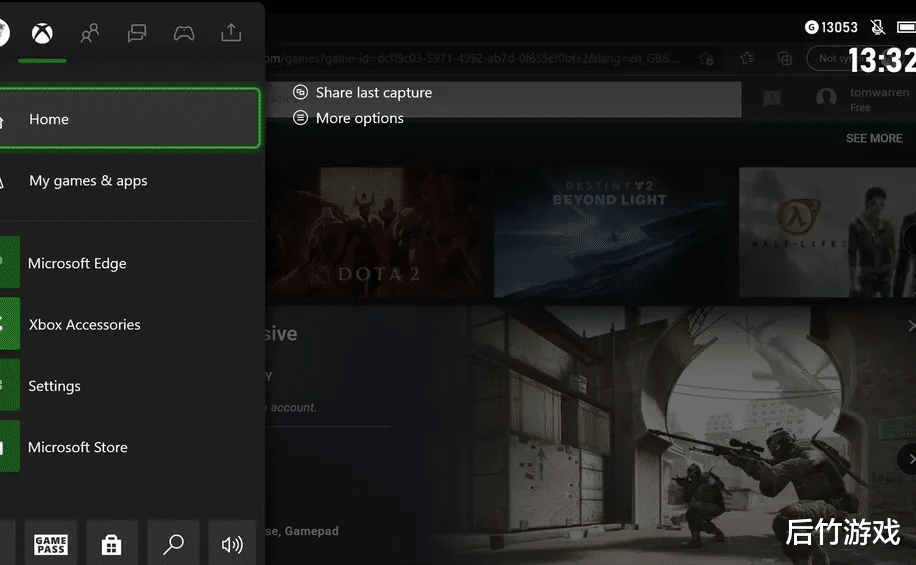Click the Microsoft Store green tile icon
The width and height of the screenshot is (916, 565).
(9, 446)
